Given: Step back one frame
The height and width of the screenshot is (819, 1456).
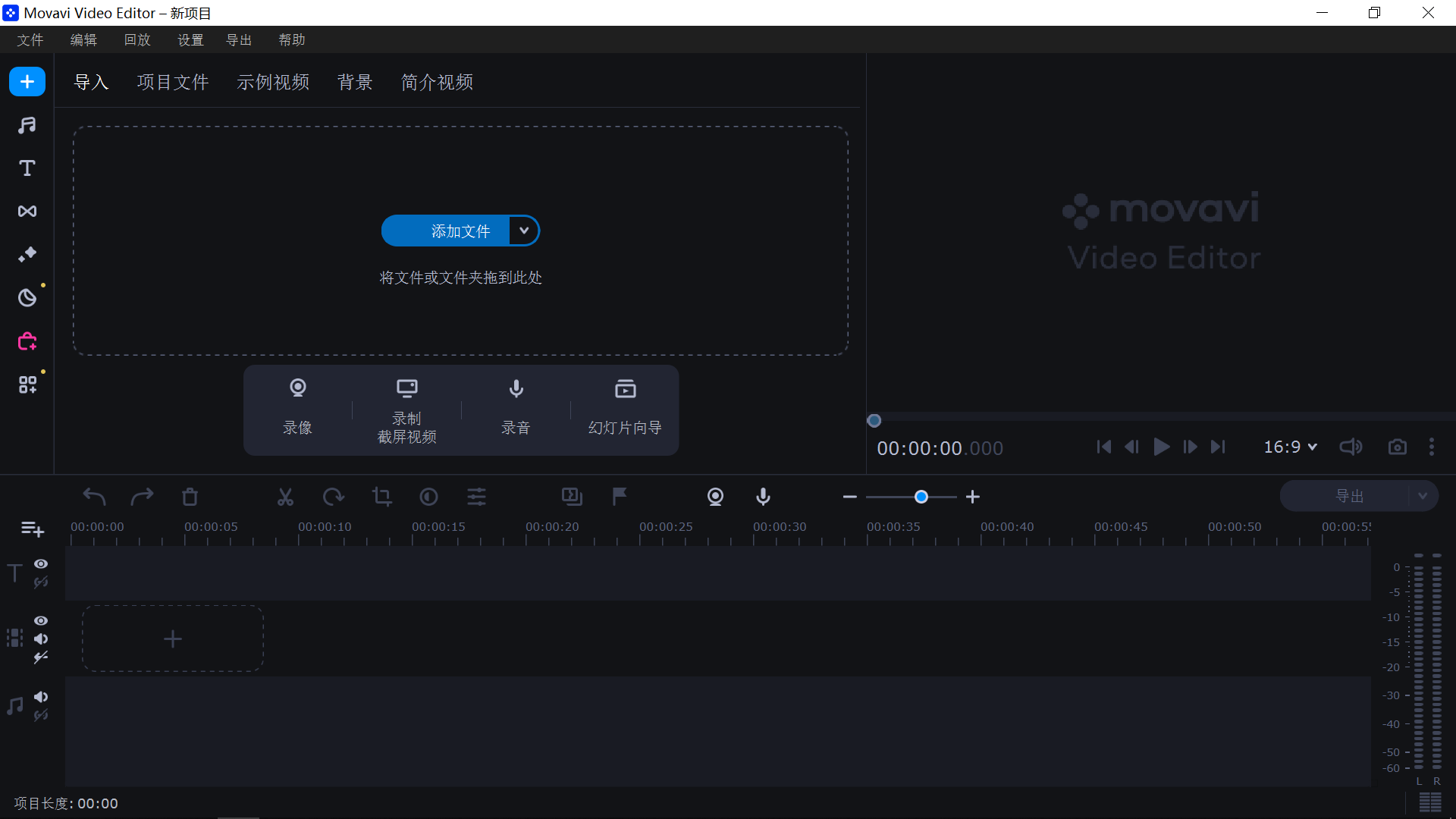Looking at the screenshot, I should pyautogui.click(x=1132, y=447).
